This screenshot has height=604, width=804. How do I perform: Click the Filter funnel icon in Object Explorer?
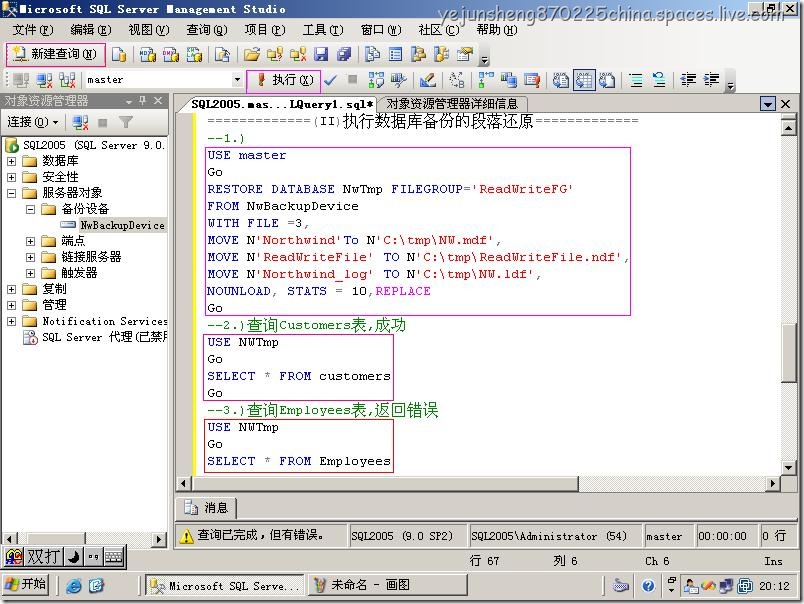point(126,122)
